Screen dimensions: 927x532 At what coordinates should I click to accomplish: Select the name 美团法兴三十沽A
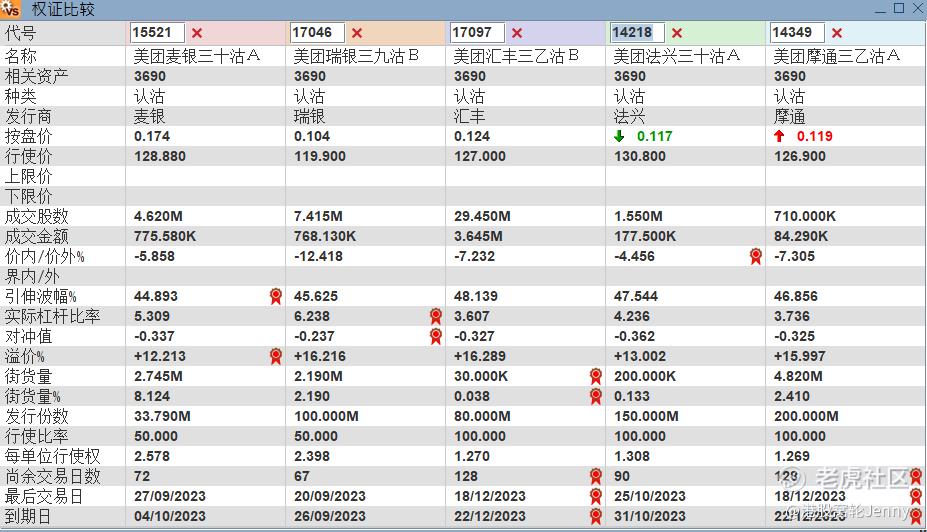677,56
